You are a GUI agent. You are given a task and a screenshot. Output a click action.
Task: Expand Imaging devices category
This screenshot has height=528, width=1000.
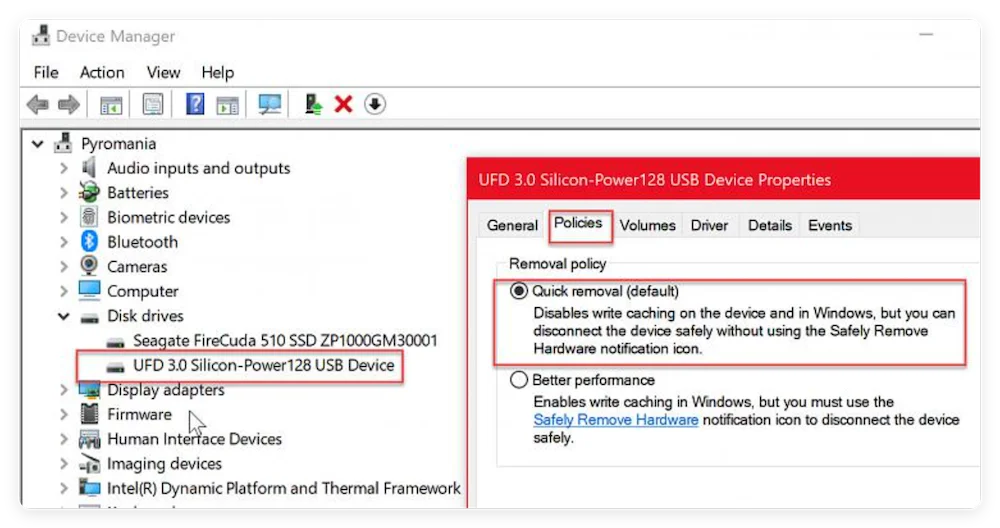point(63,464)
